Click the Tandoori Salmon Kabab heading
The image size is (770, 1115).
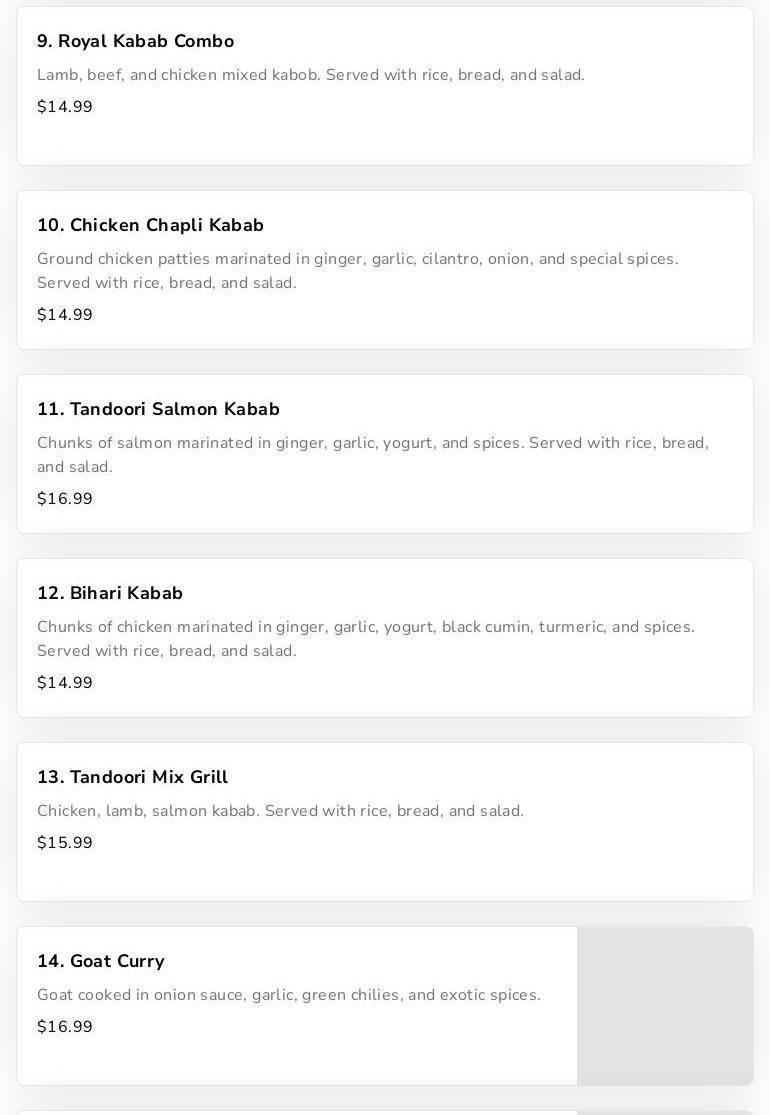pos(158,409)
